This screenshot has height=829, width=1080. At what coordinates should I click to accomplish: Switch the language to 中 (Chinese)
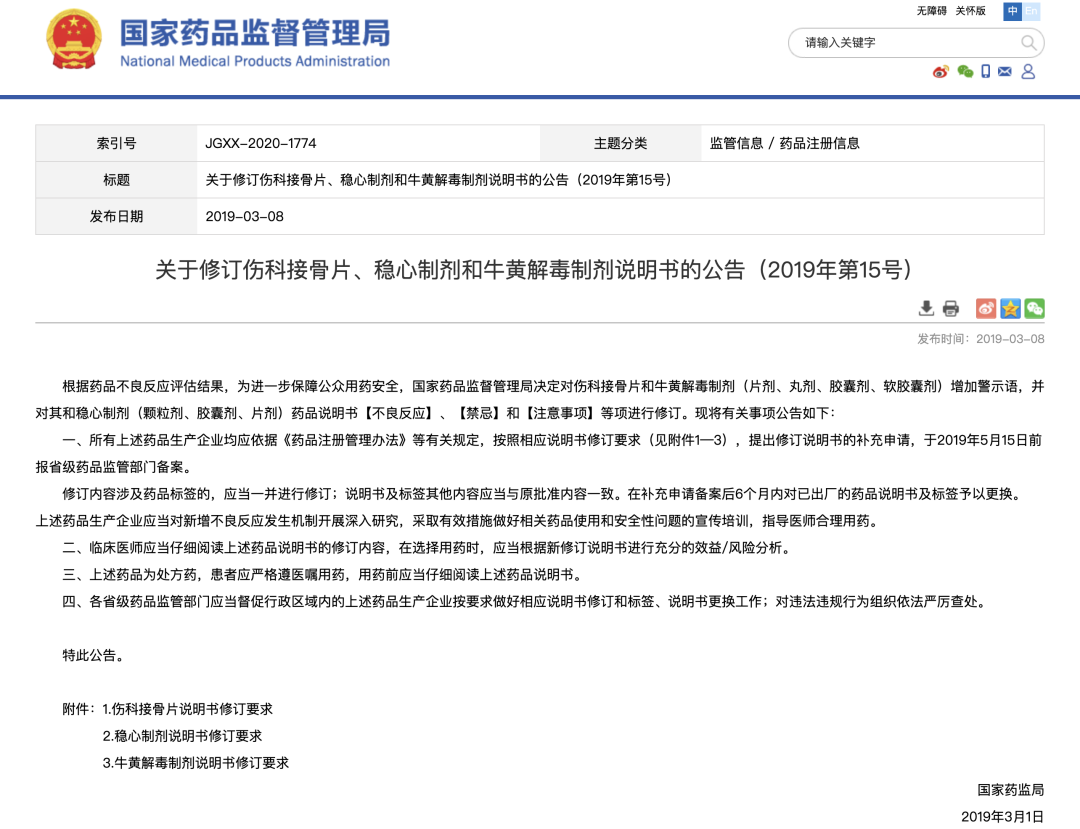(x=1013, y=11)
